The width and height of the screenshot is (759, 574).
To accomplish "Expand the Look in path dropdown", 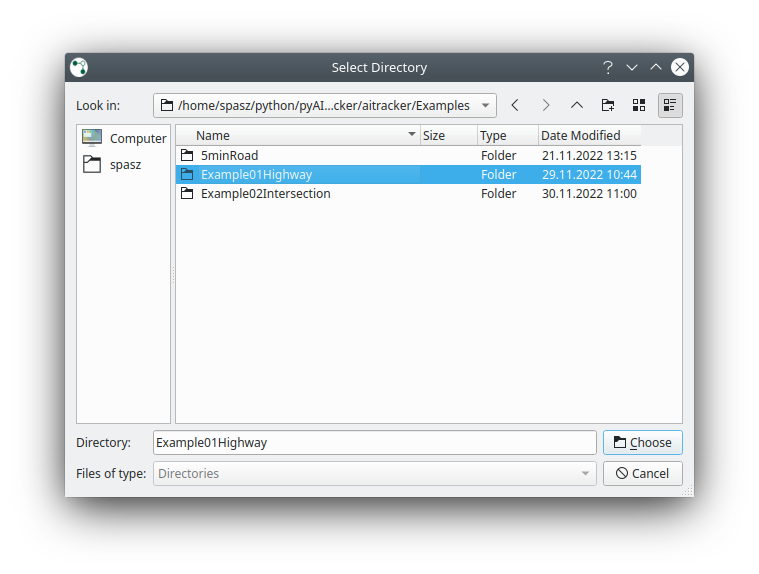I will click(485, 105).
